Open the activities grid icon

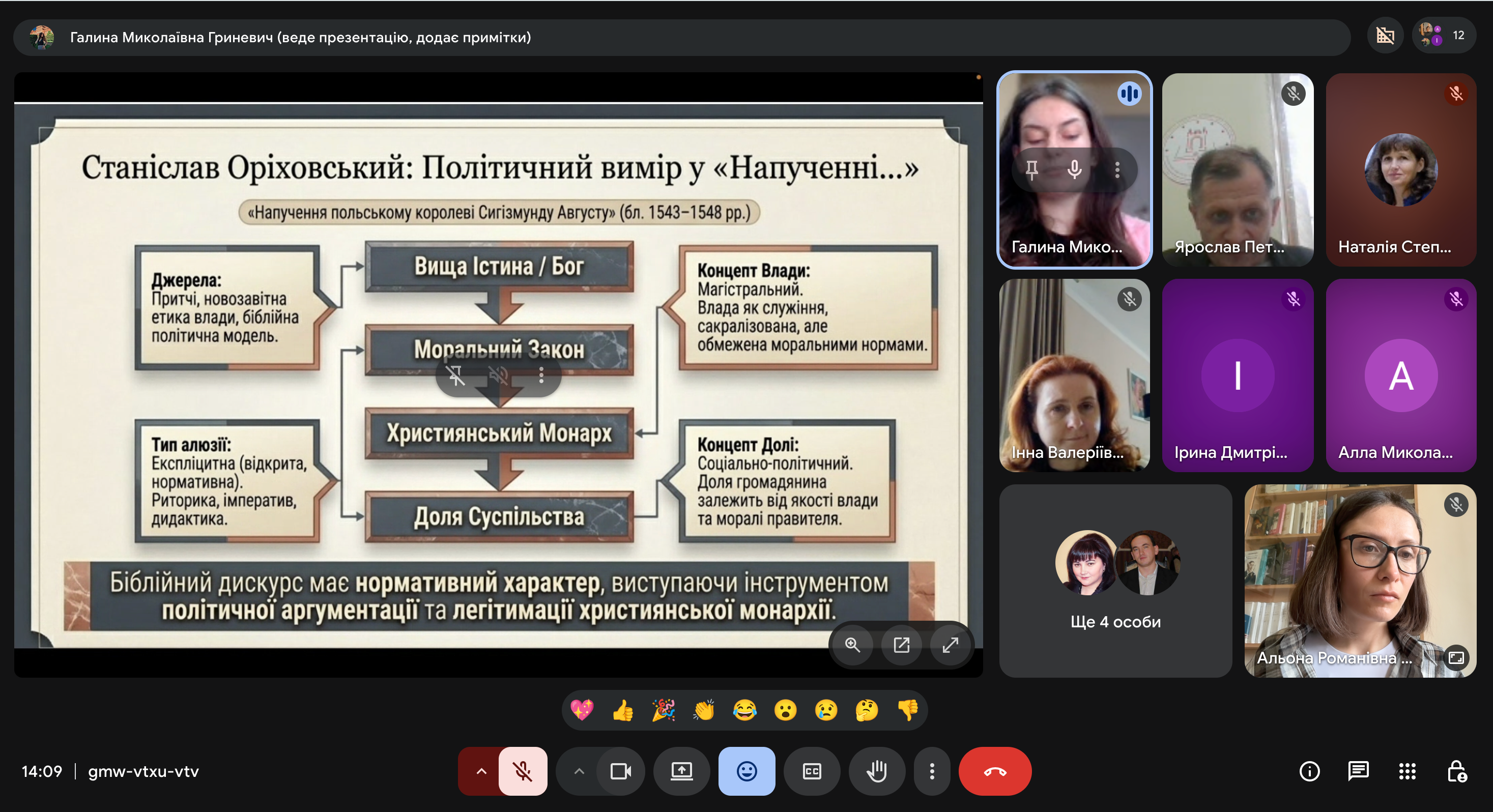[x=1406, y=771]
